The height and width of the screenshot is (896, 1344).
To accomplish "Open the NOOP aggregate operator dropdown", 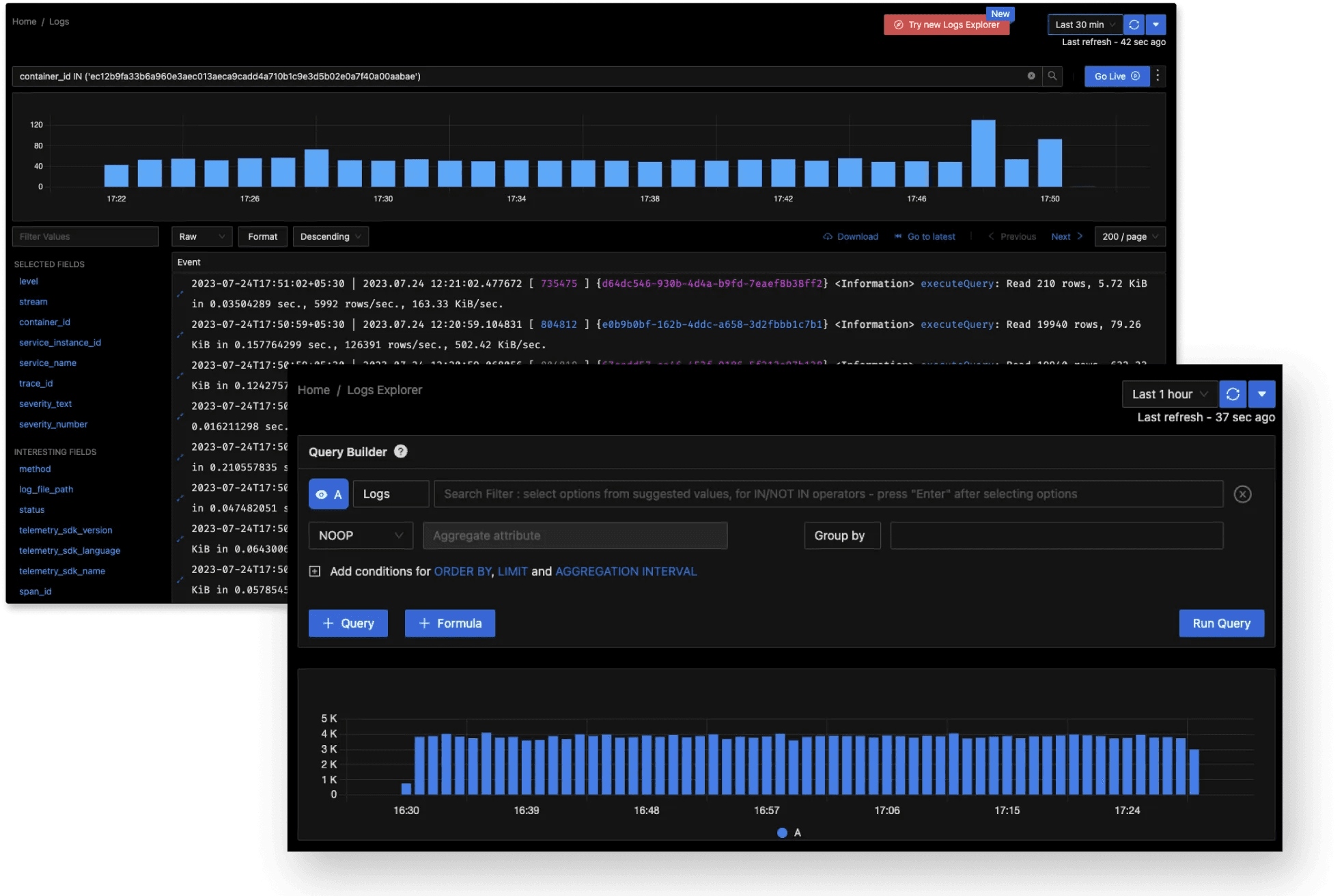I will pyautogui.click(x=361, y=535).
